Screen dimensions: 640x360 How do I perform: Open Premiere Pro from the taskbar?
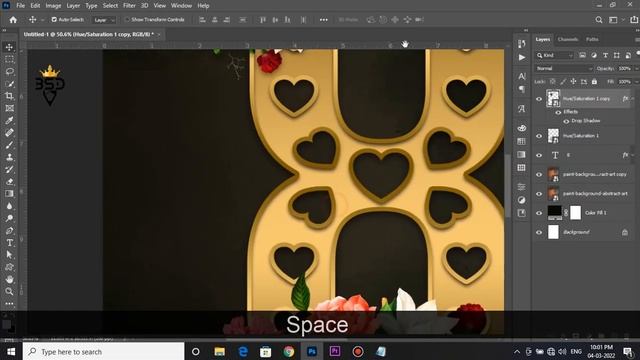(335, 351)
